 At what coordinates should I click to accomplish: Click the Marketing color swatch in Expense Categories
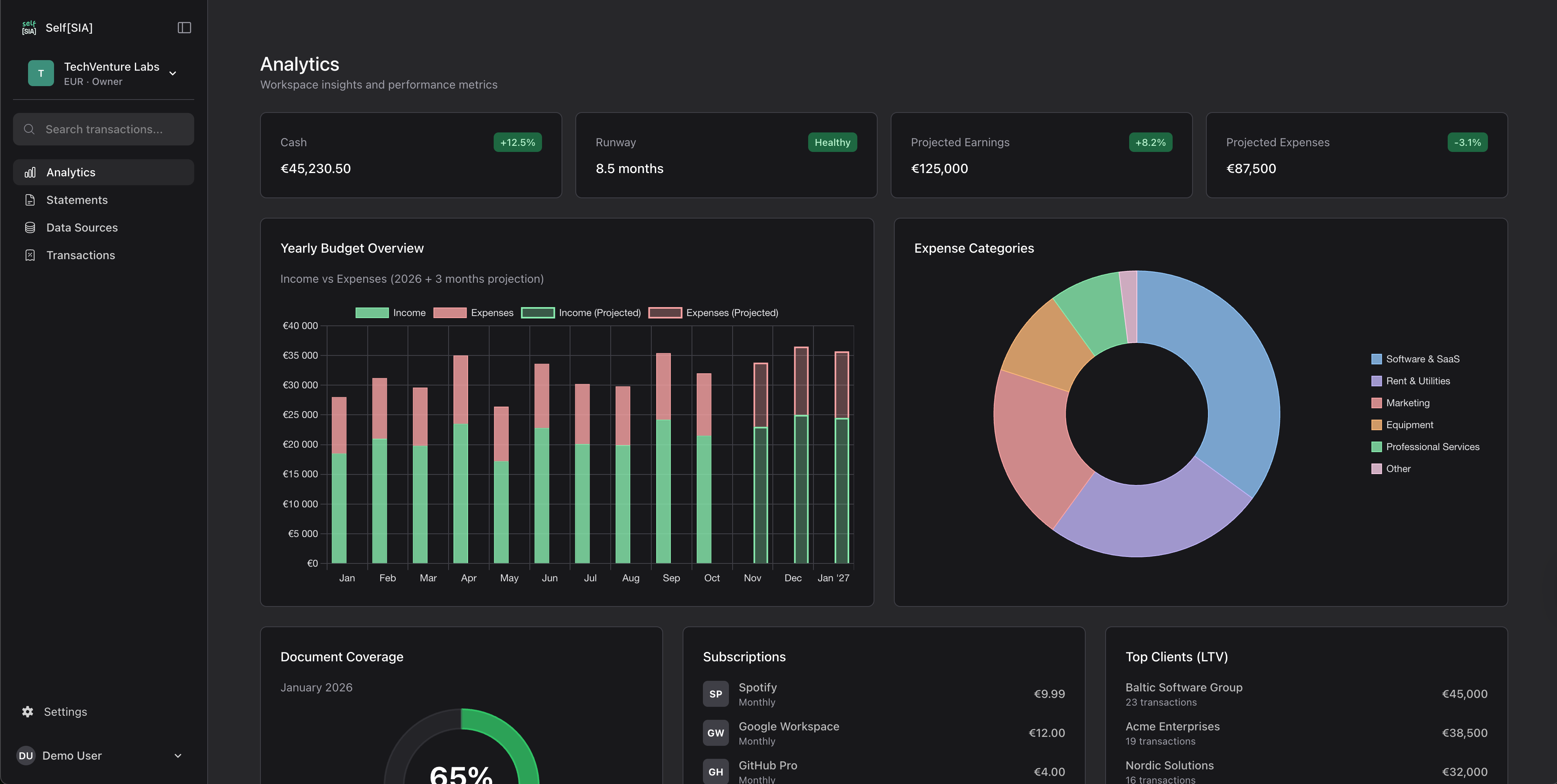pyautogui.click(x=1377, y=403)
